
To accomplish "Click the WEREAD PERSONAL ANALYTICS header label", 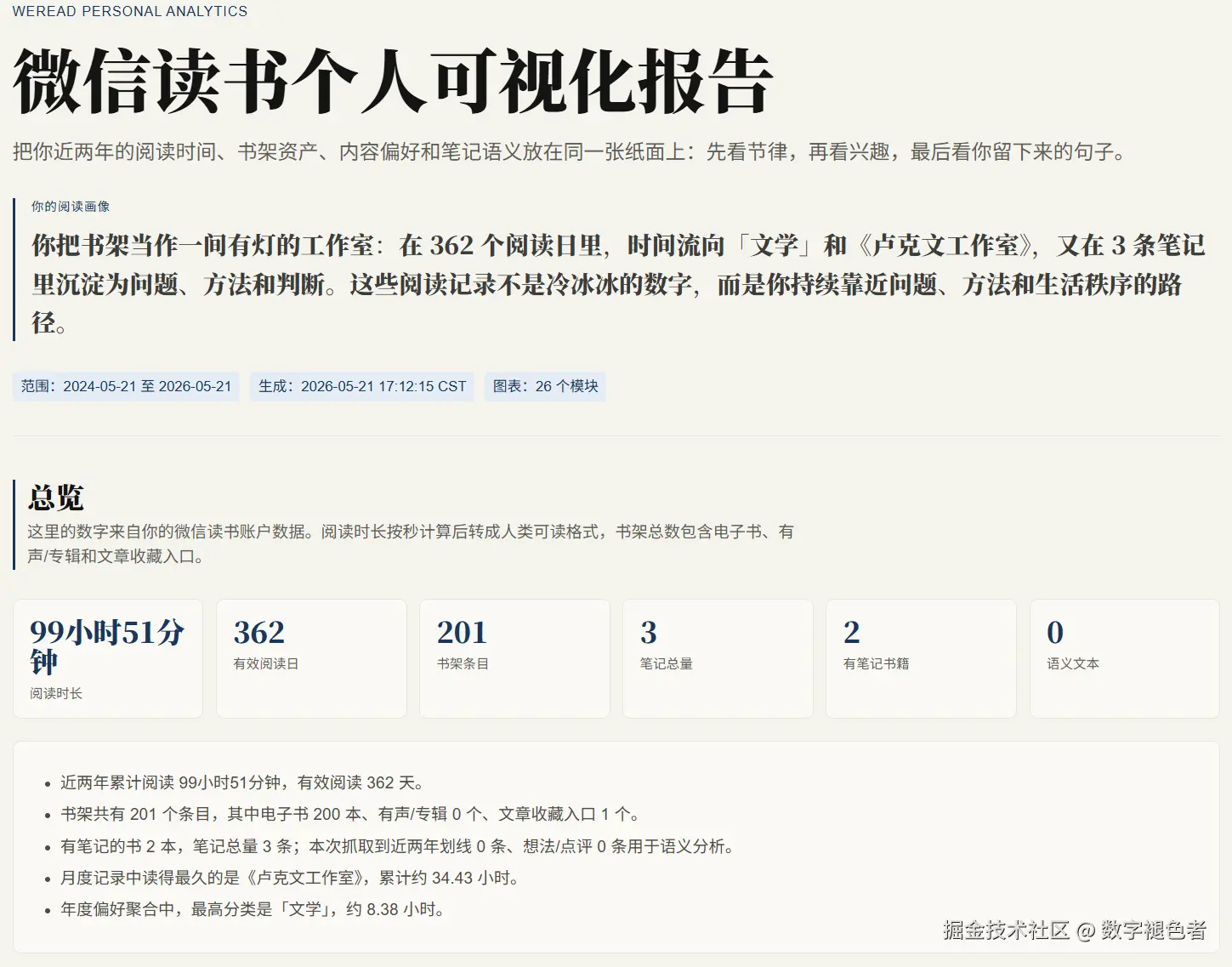I will coord(130,11).
